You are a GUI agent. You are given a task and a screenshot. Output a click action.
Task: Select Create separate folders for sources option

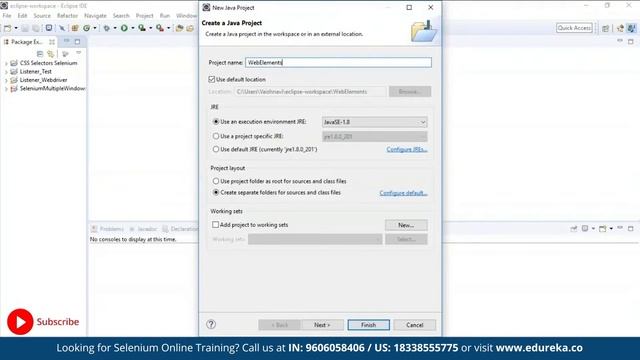(216, 192)
